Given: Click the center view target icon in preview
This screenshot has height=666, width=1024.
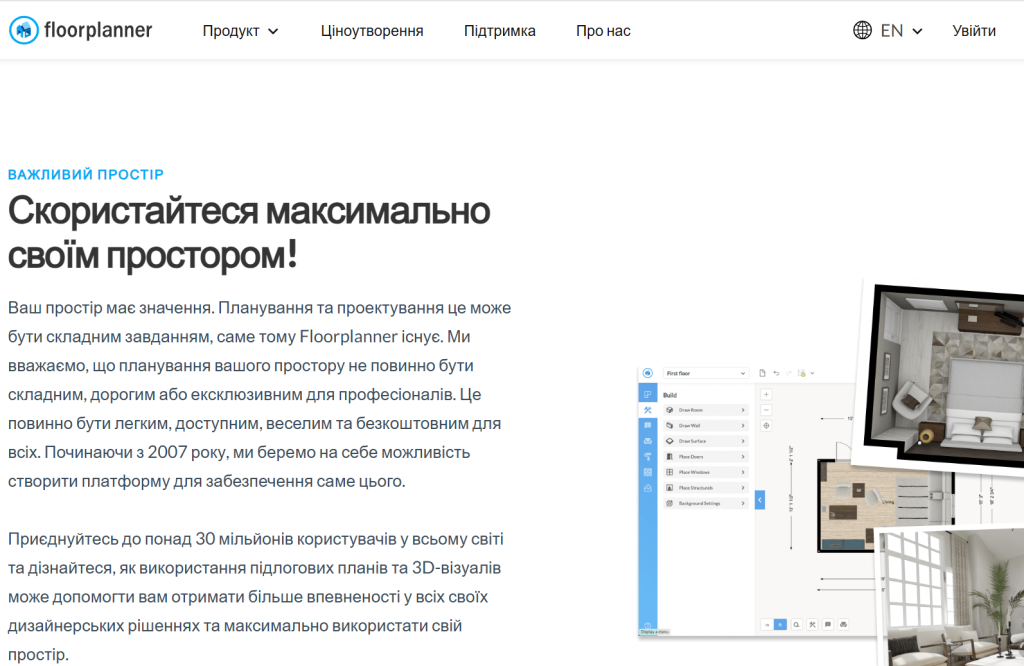Looking at the screenshot, I should point(766,426).
